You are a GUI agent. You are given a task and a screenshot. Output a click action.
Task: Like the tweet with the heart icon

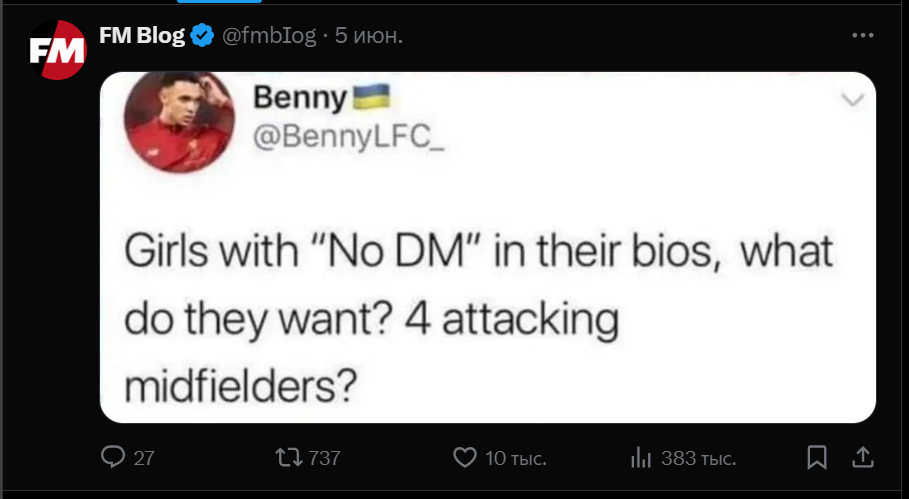click(x=465, y=458)
